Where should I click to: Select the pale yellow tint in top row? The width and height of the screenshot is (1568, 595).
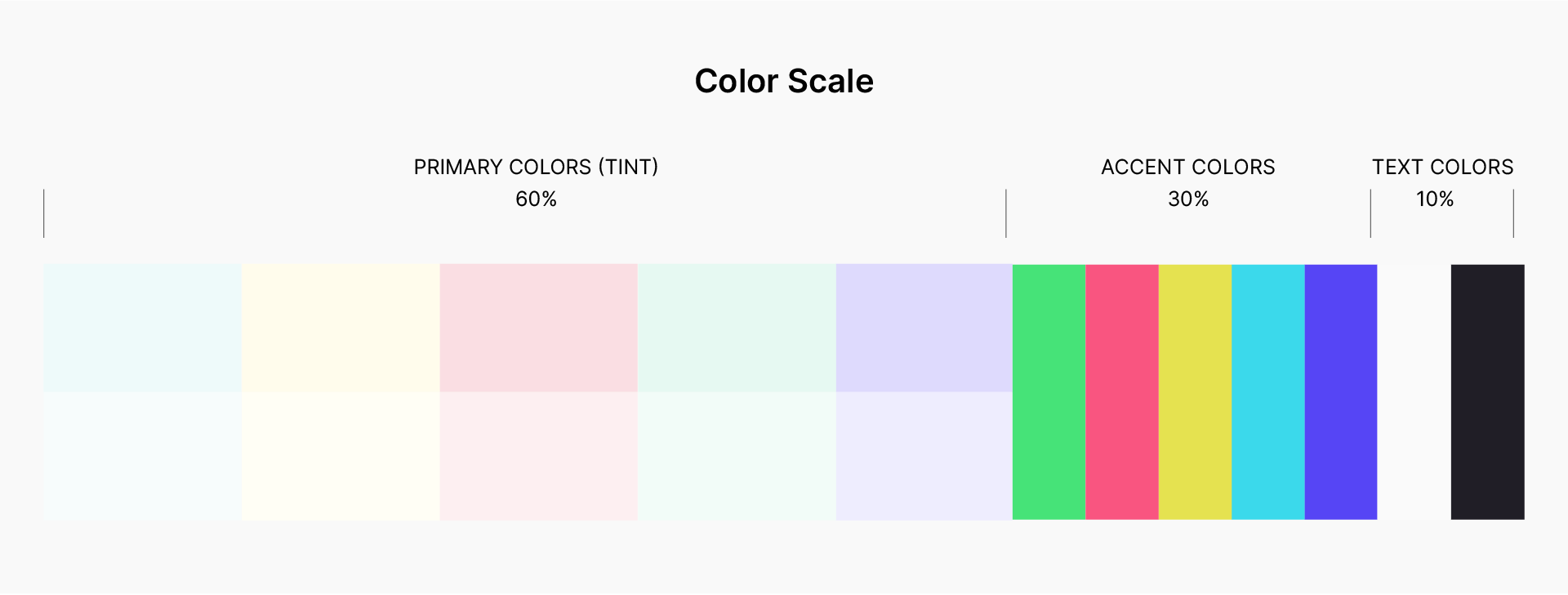[341, 328]
